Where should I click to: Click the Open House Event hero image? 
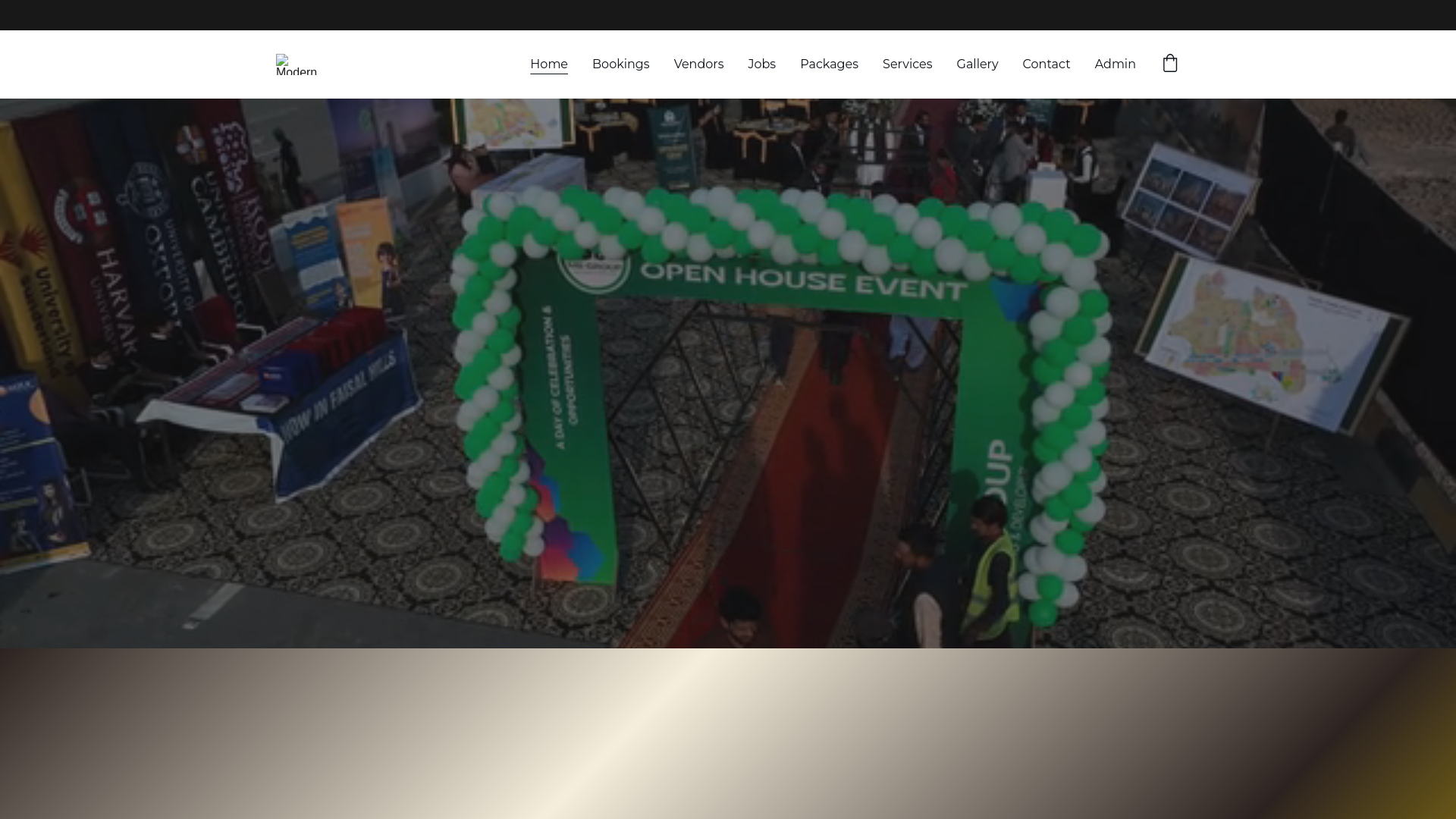tap(728, 373)
